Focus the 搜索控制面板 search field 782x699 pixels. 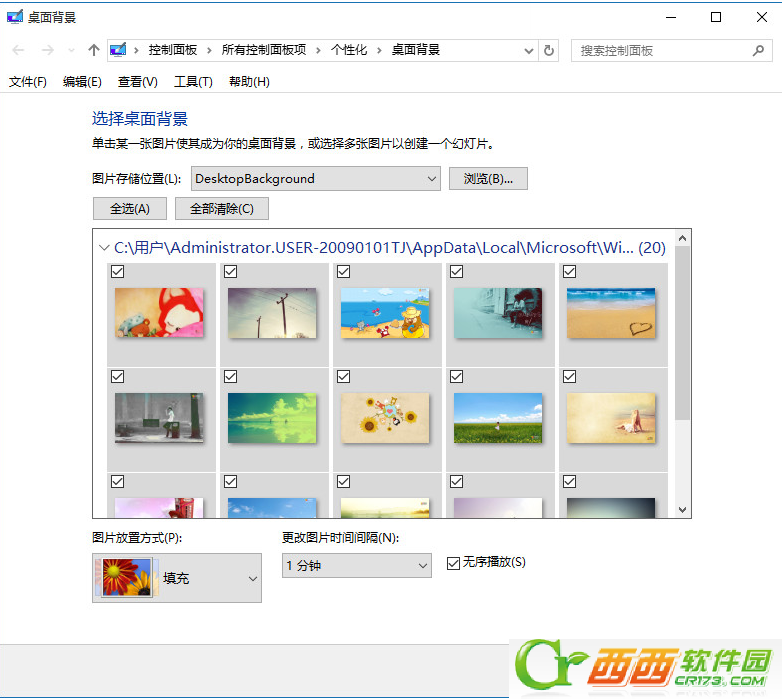point(671,50)
